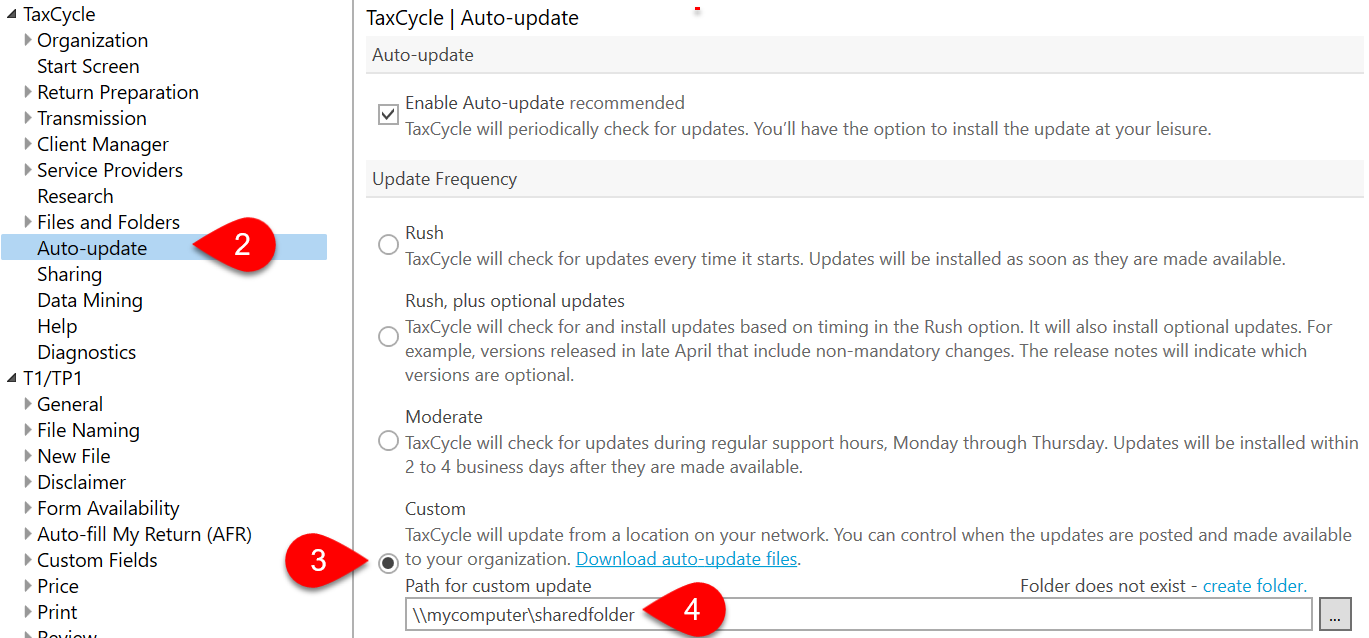Click the custom update path field
The width and height of the screenshot is (1369, 638).
click(700, 612)
